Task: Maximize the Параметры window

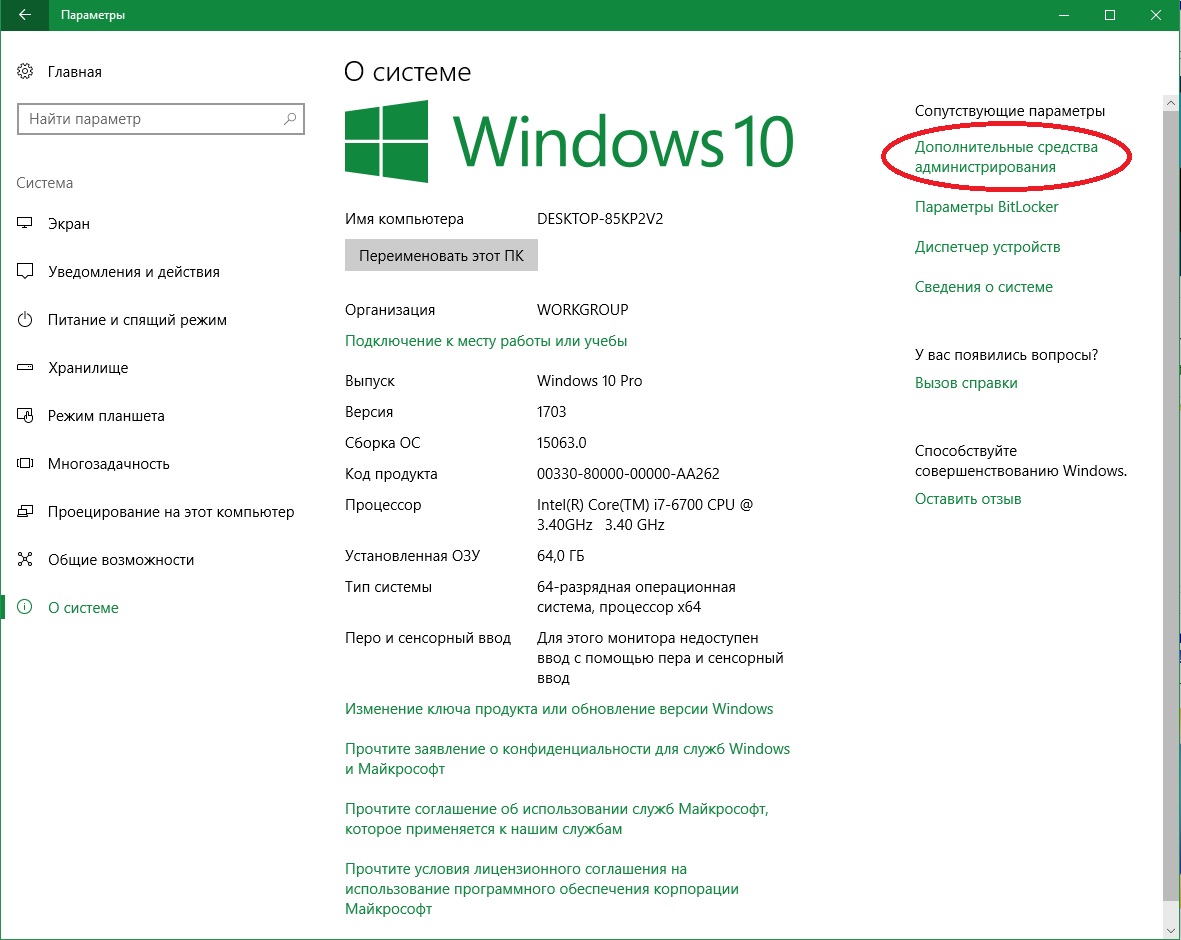Action: point(1109,15)
